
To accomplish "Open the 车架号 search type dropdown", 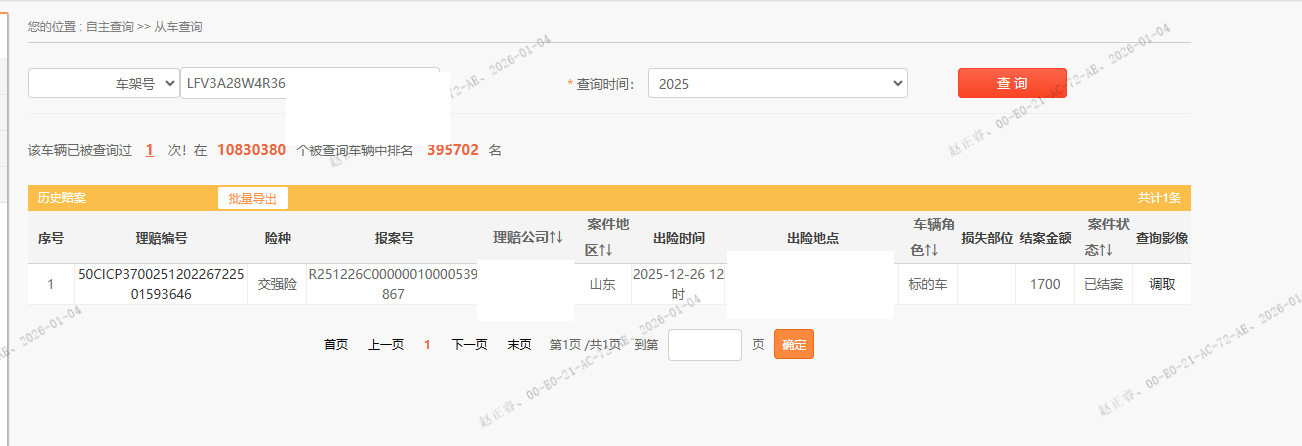I will coord(103,84).
